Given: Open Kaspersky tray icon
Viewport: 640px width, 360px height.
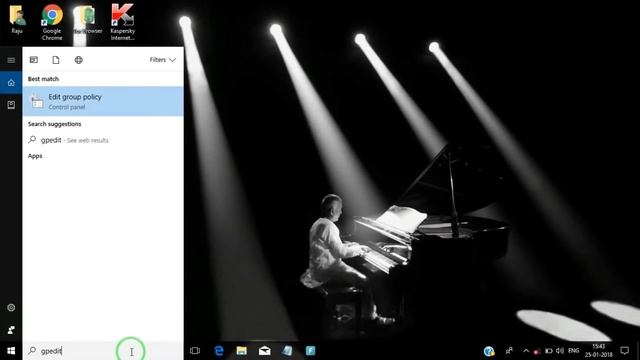Looking at the screenshot, I should click(537, 351).
